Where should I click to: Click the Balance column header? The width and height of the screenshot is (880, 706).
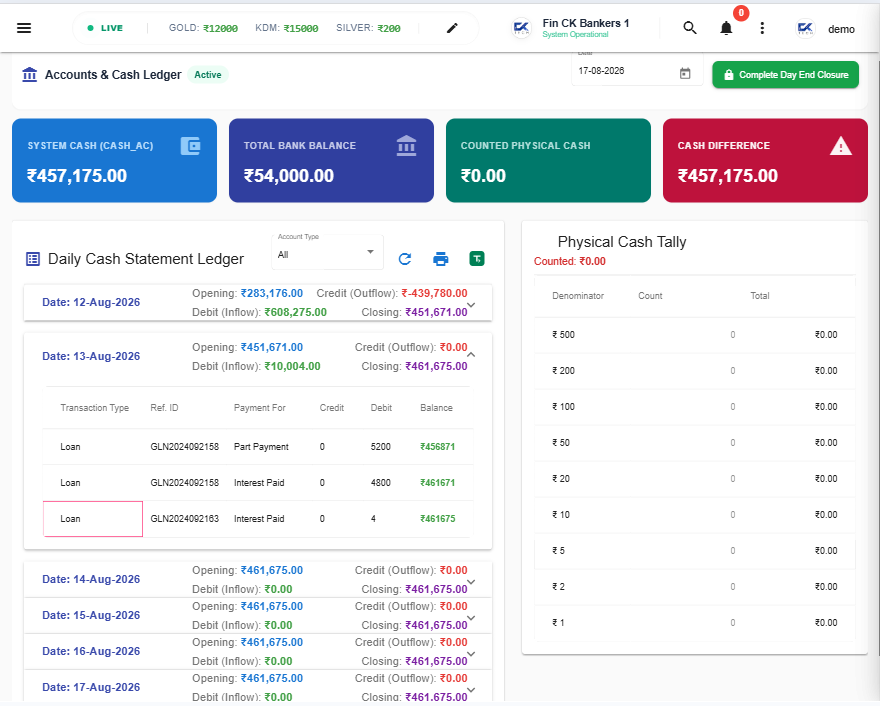[436, 408]
